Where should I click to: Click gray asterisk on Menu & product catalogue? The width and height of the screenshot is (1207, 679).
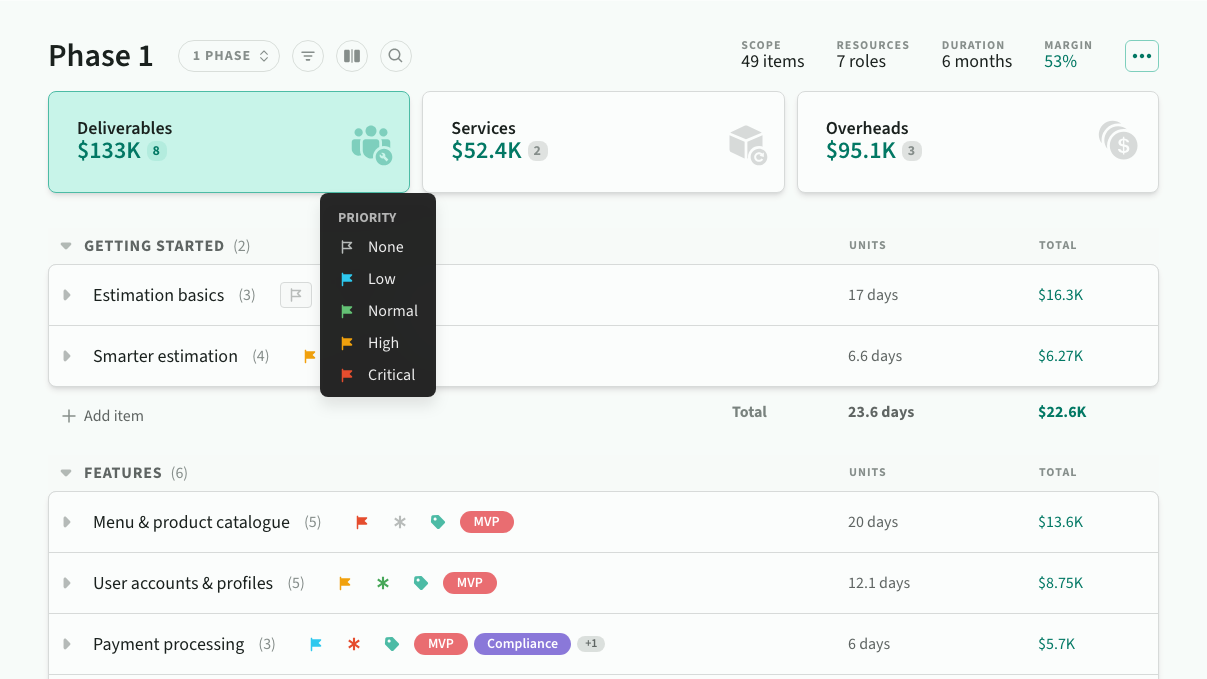tap(400, 522)
